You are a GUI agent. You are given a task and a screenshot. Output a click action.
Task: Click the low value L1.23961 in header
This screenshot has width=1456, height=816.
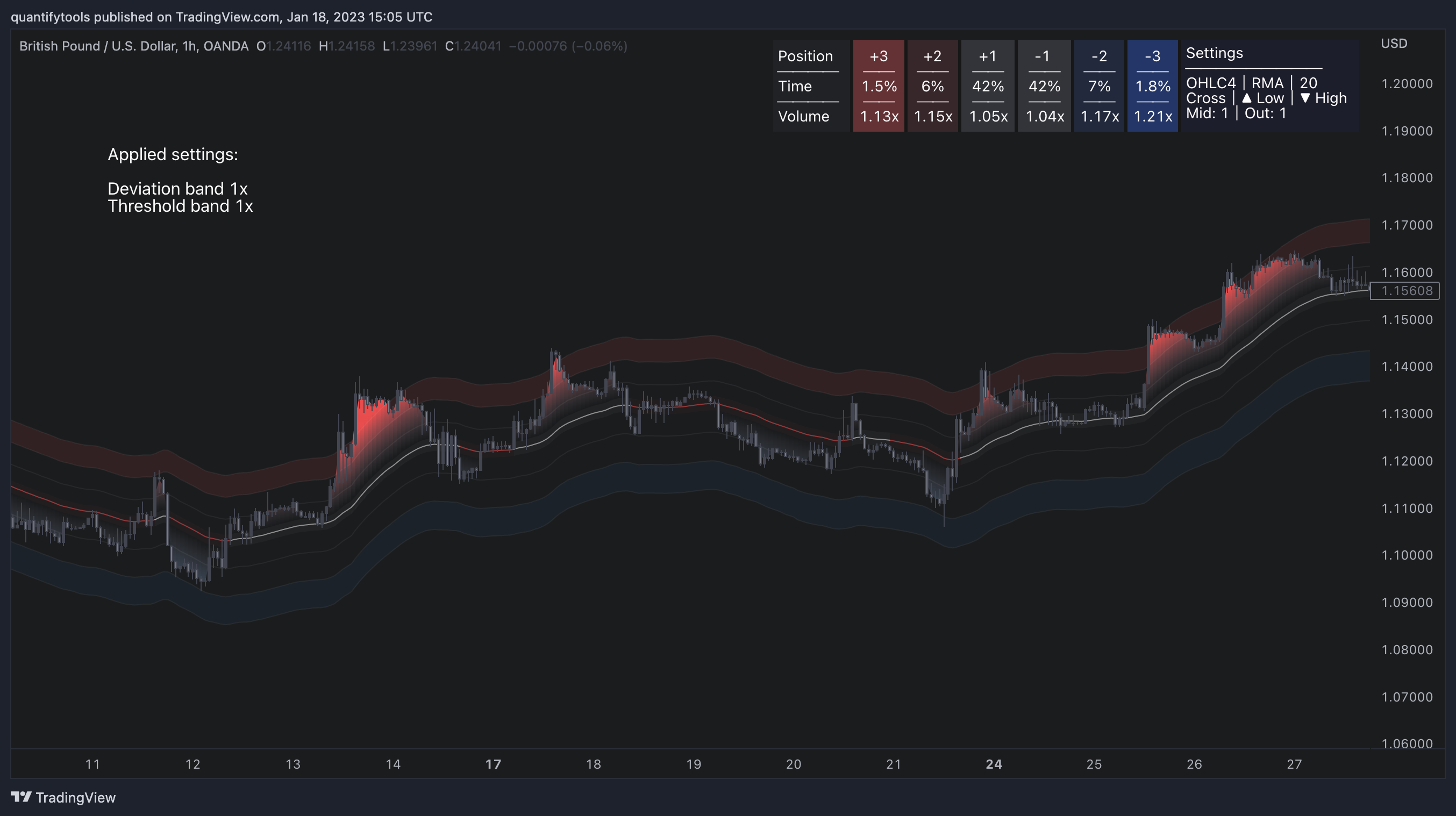pos(410,46)
